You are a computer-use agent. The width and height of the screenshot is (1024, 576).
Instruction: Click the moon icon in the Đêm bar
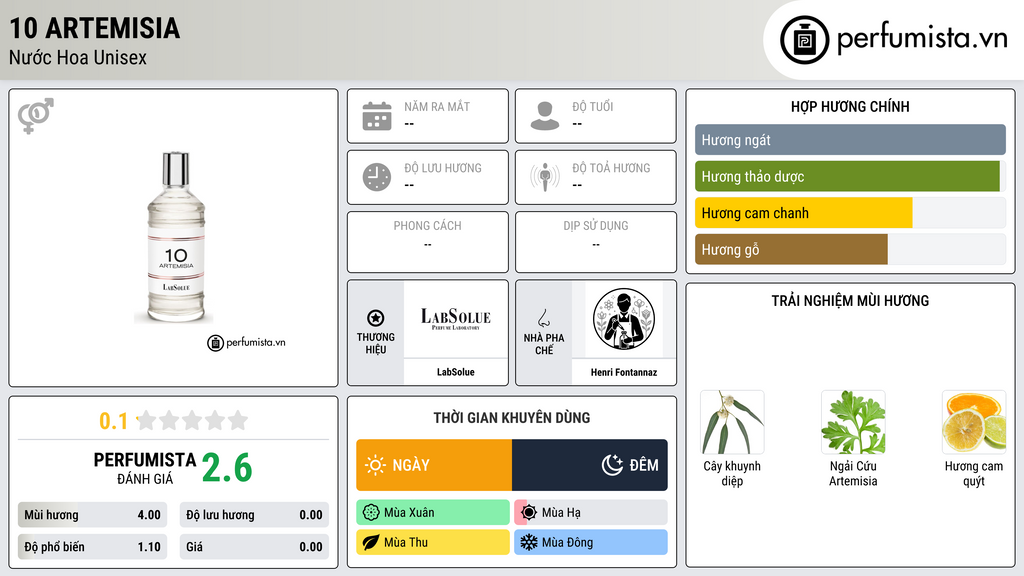pos(612,465)
